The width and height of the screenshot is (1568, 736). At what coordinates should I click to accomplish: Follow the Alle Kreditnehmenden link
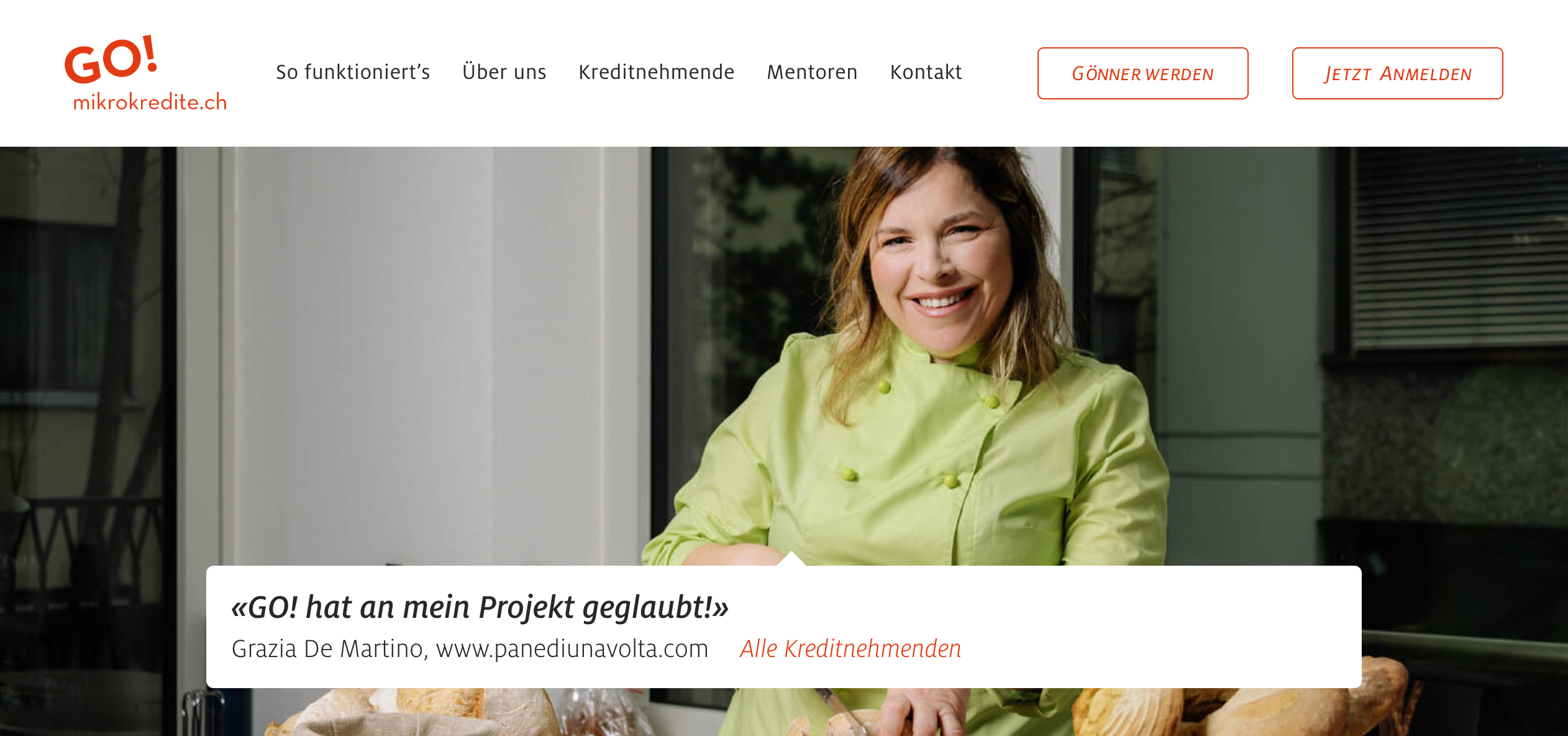point(850,648)
